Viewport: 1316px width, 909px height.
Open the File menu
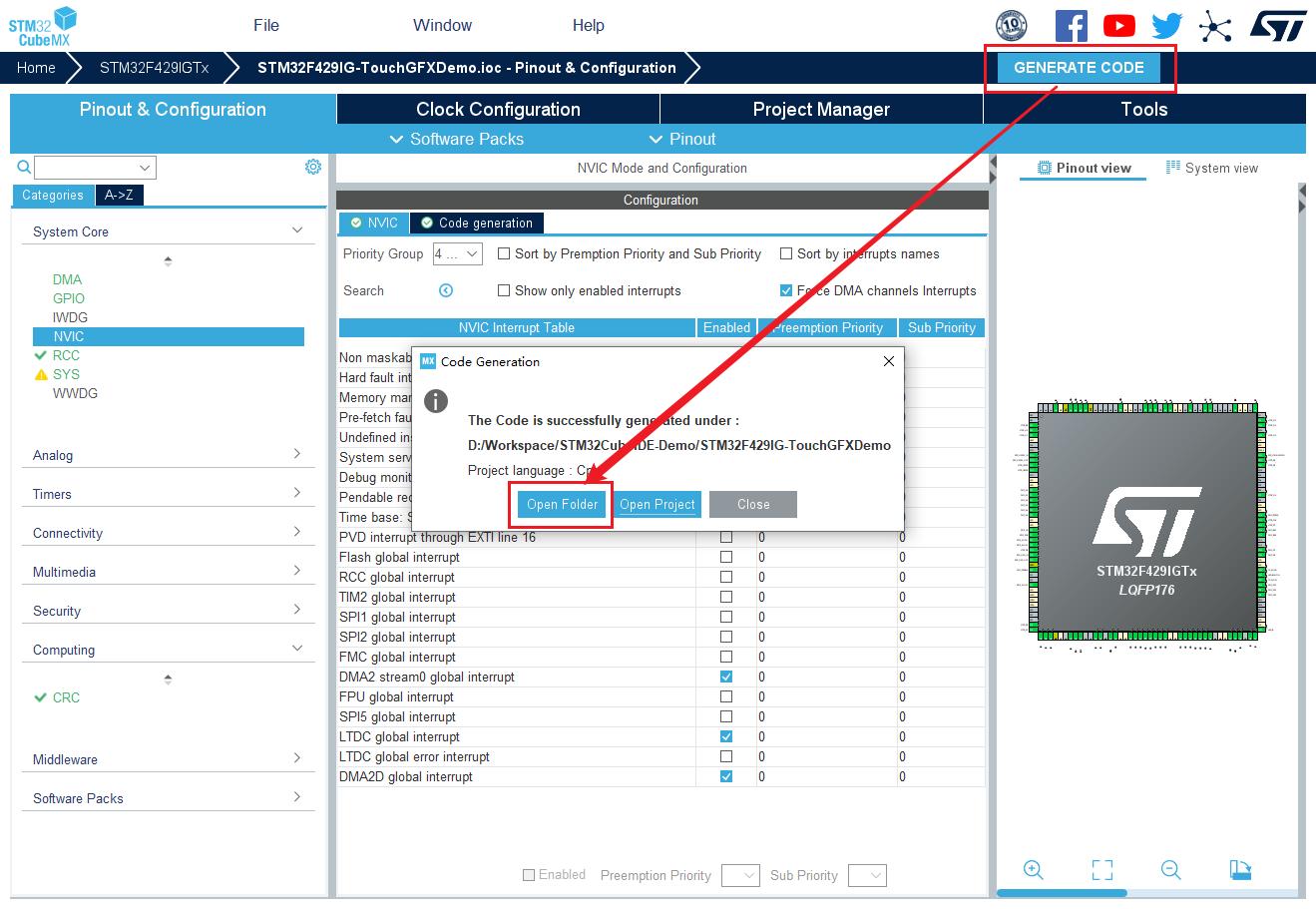[x=266, y=26]
